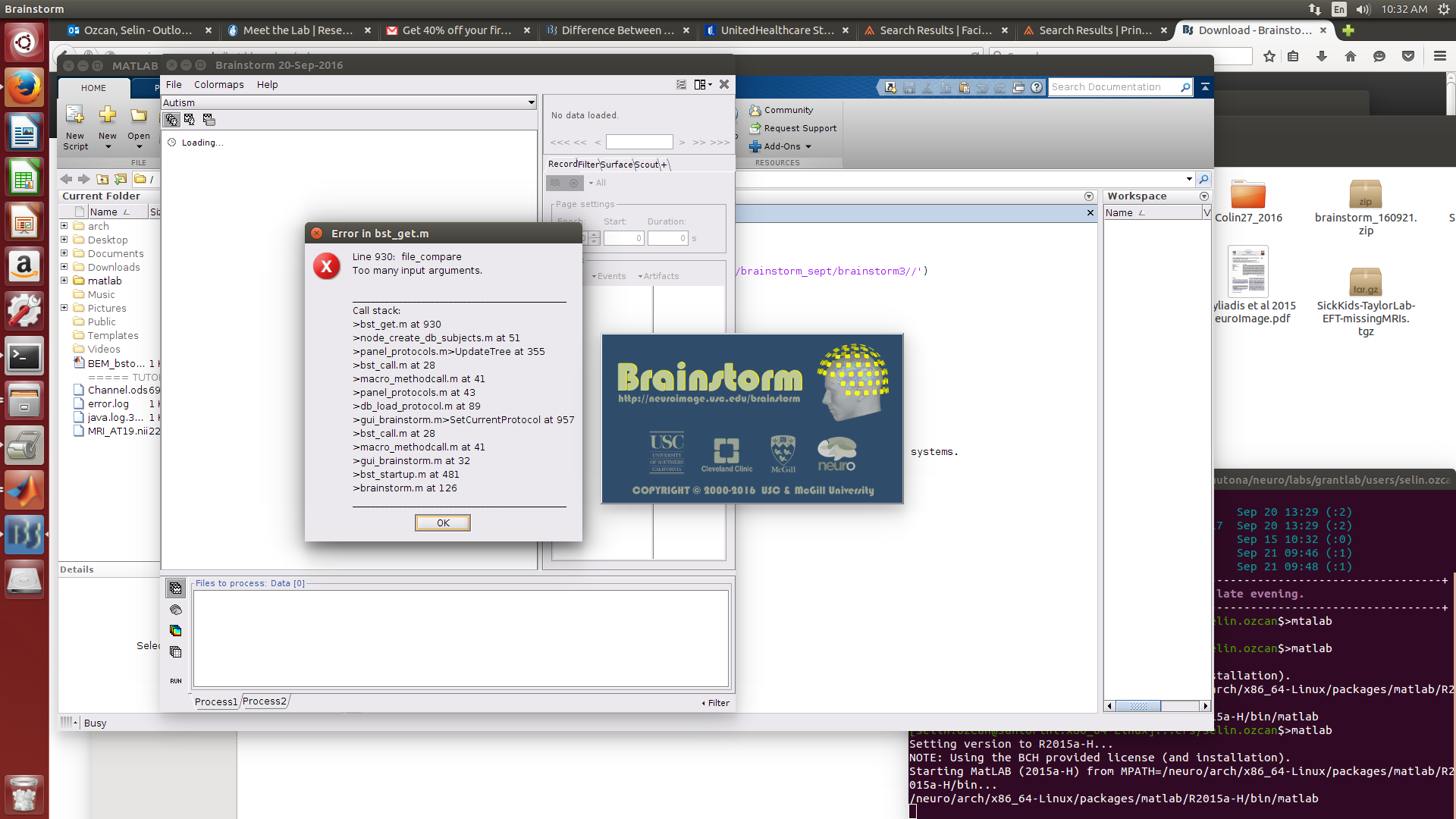Toggle functional data by subjects view icon
1456x819 pixels.
(x=190, y=120)
